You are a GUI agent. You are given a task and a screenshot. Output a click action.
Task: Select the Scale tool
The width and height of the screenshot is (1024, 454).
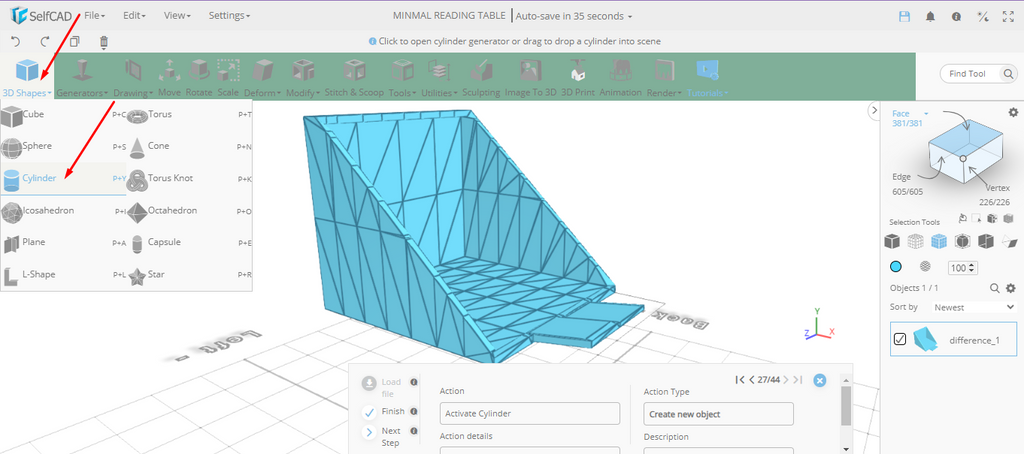pos(228,78)
